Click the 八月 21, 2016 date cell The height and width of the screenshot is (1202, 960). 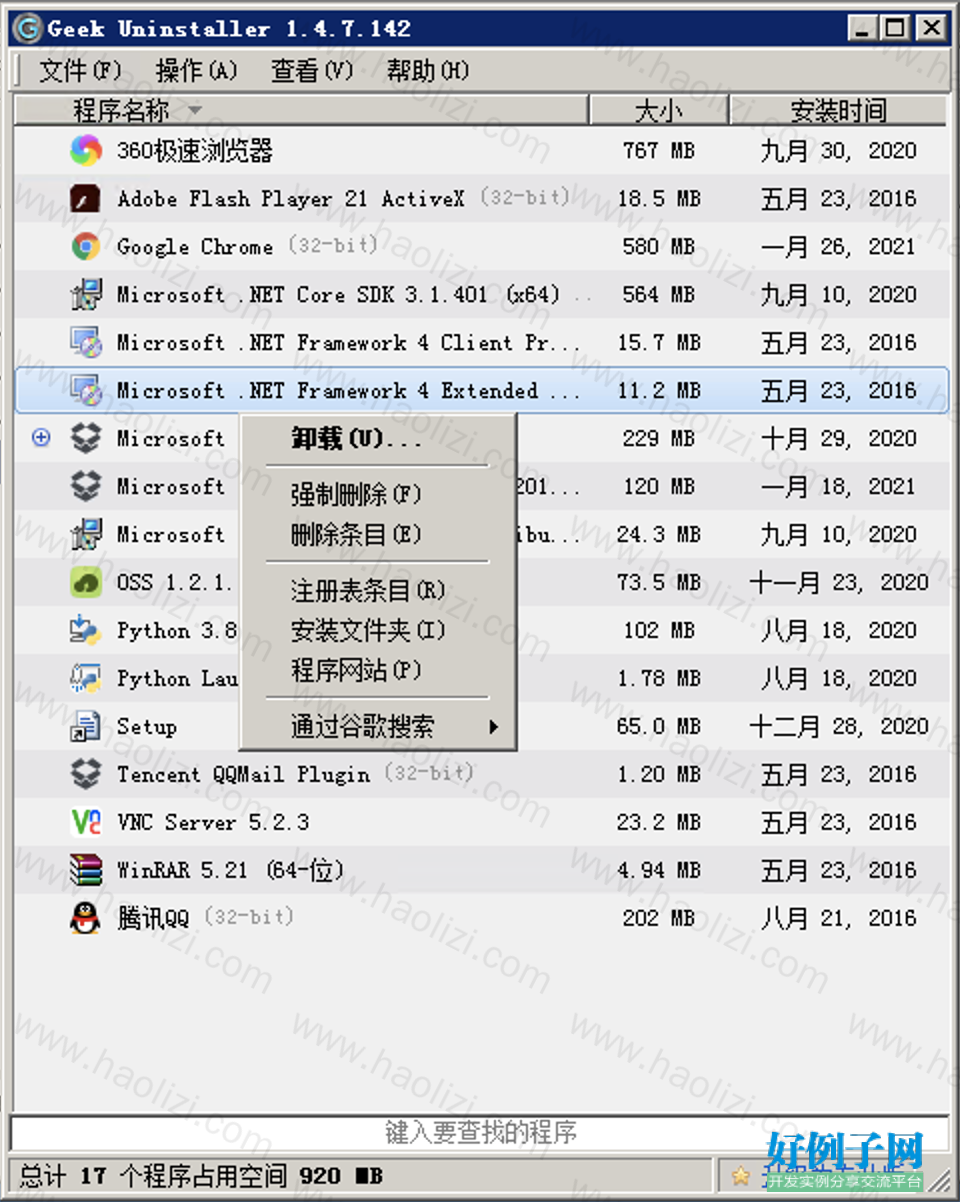click(x=838, y=919)
